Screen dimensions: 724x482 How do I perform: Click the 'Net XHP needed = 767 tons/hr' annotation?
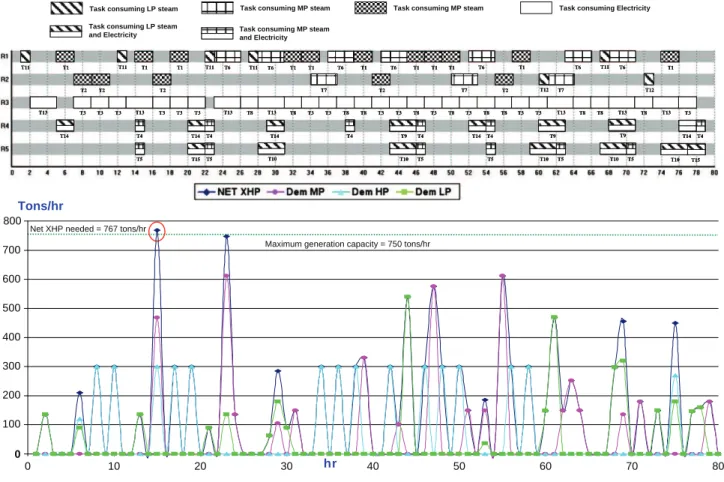(x=88, y=229)
